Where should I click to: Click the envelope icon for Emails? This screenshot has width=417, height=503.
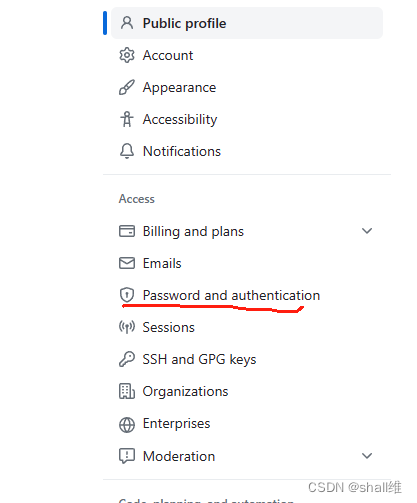(127, 263)
